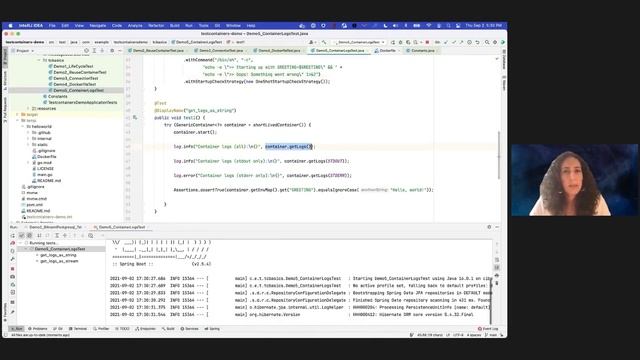The image size is (640, 360).
Task: Select Demo5_ContainerLogsTest in the project tree
Action: [78, 90]
